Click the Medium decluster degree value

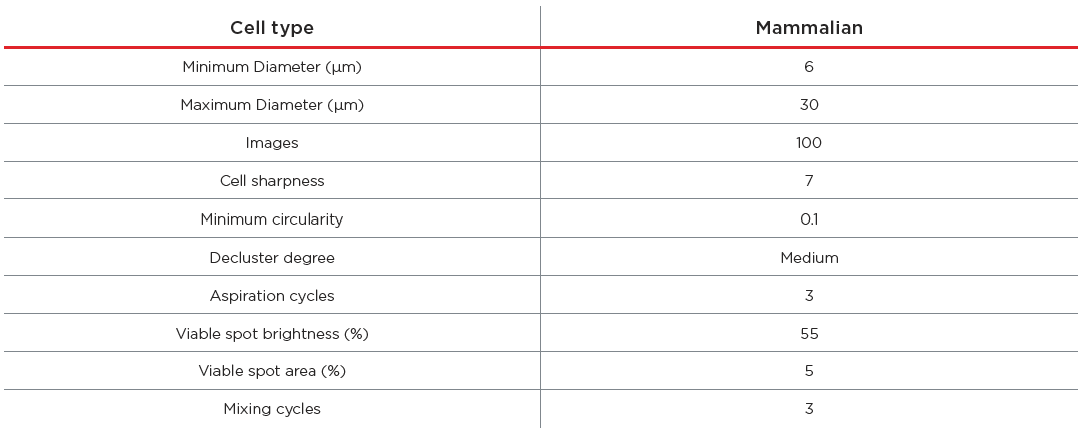809,258
